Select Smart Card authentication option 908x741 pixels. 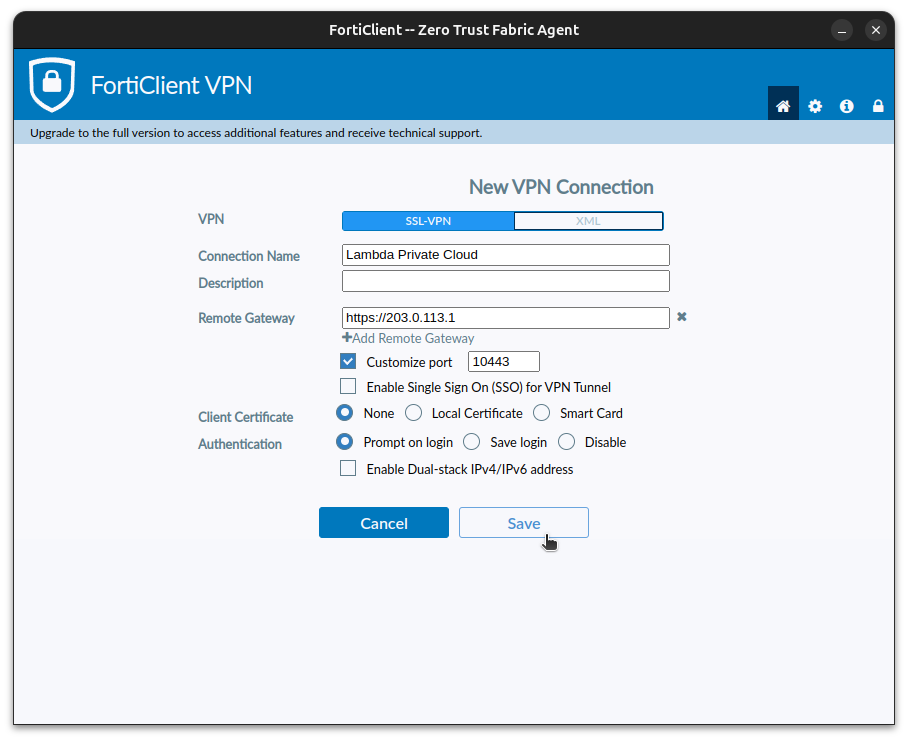(541, 412)
